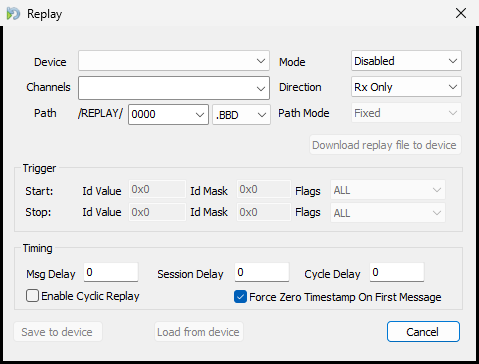Enable Cyclic Replay checkbox

coord(32,296)
